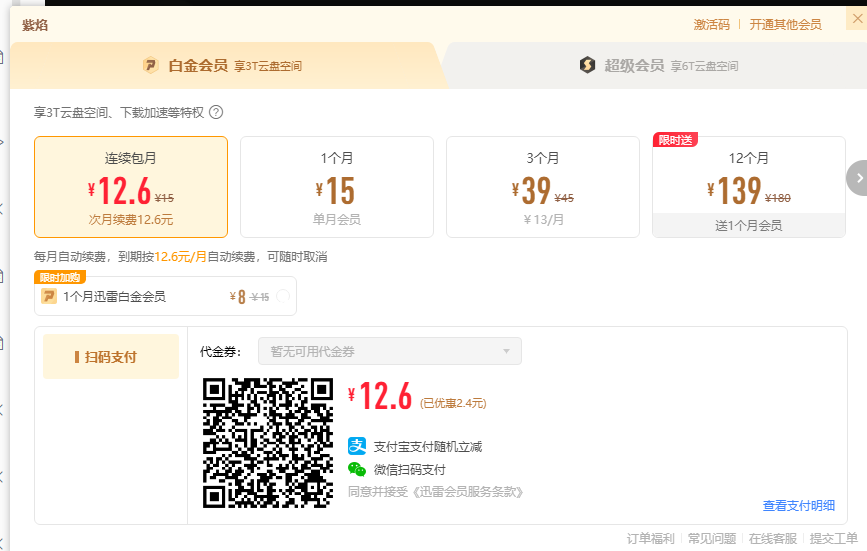This screenshot has height=551, width=867.
Task: Close the membership payment dialog
Action: pos(841,23)
